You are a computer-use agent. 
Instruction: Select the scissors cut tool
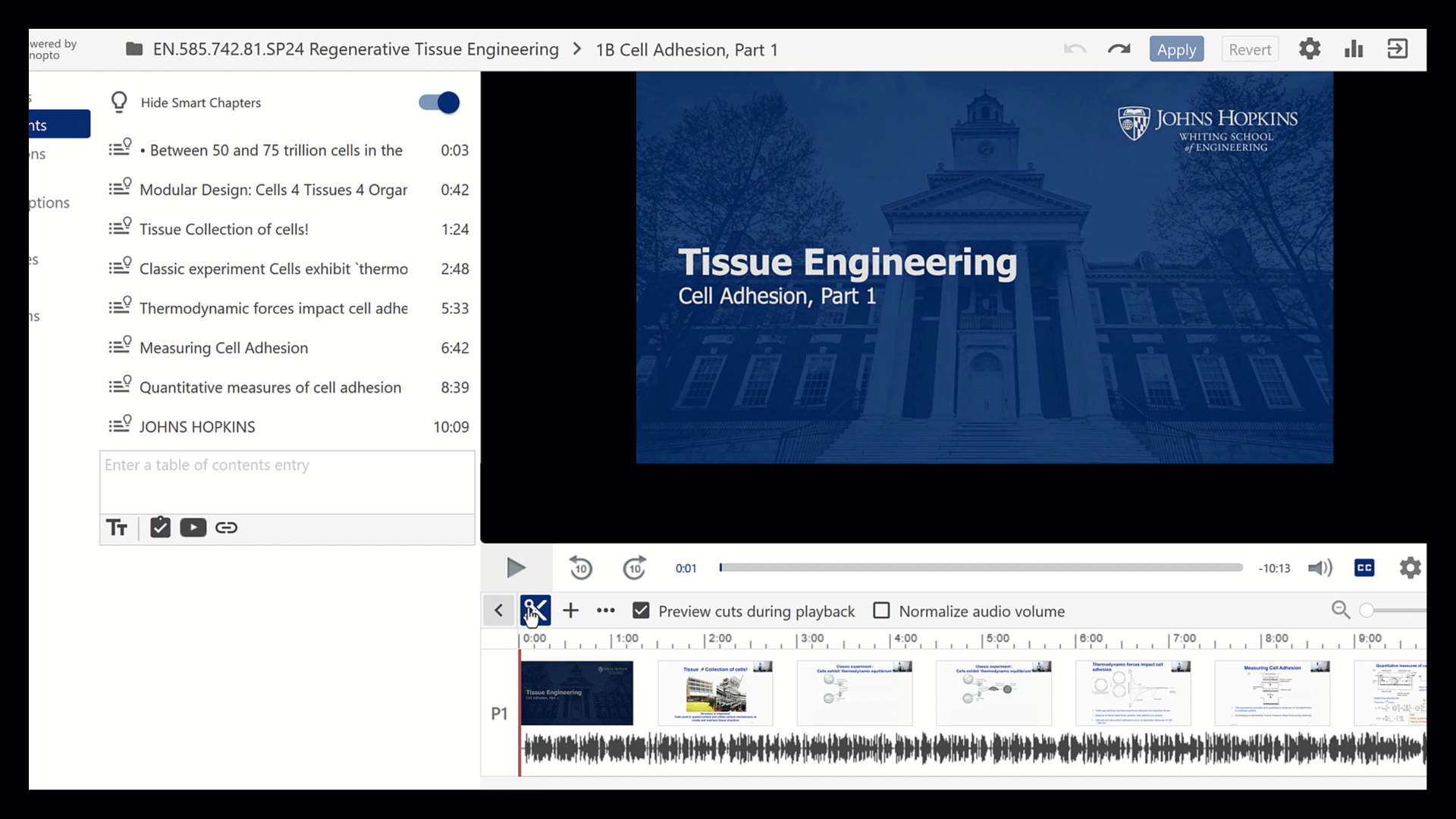coord(535,610)
